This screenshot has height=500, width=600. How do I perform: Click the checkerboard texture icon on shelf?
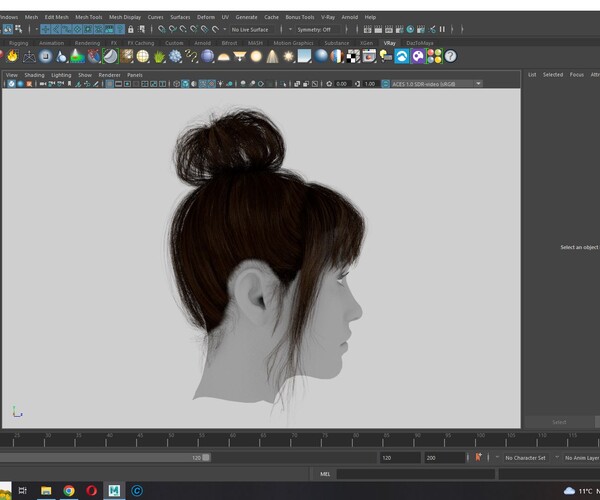click(x=353, y=57)
